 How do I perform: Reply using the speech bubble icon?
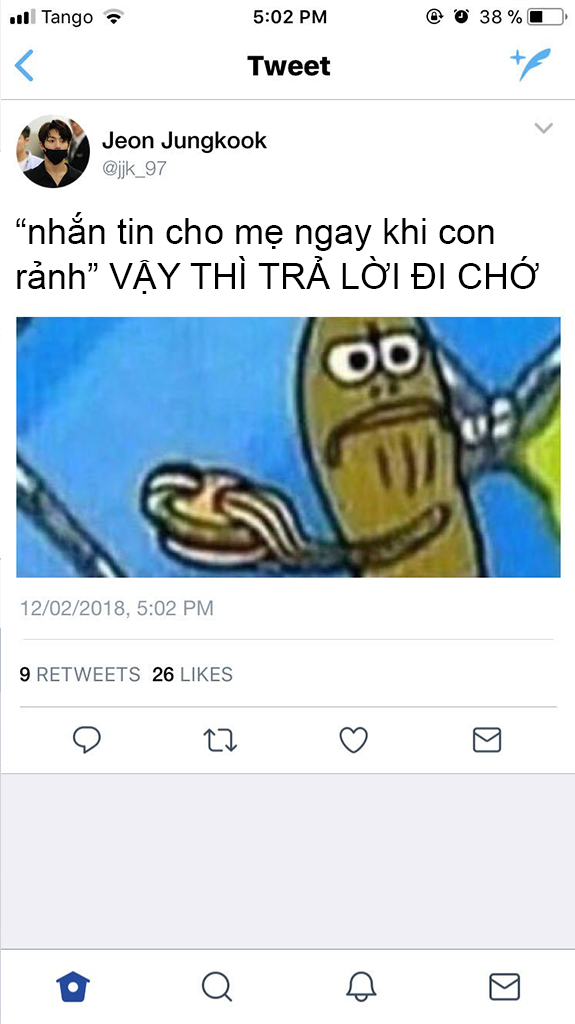pyautogui.click(x=87, y=740)
